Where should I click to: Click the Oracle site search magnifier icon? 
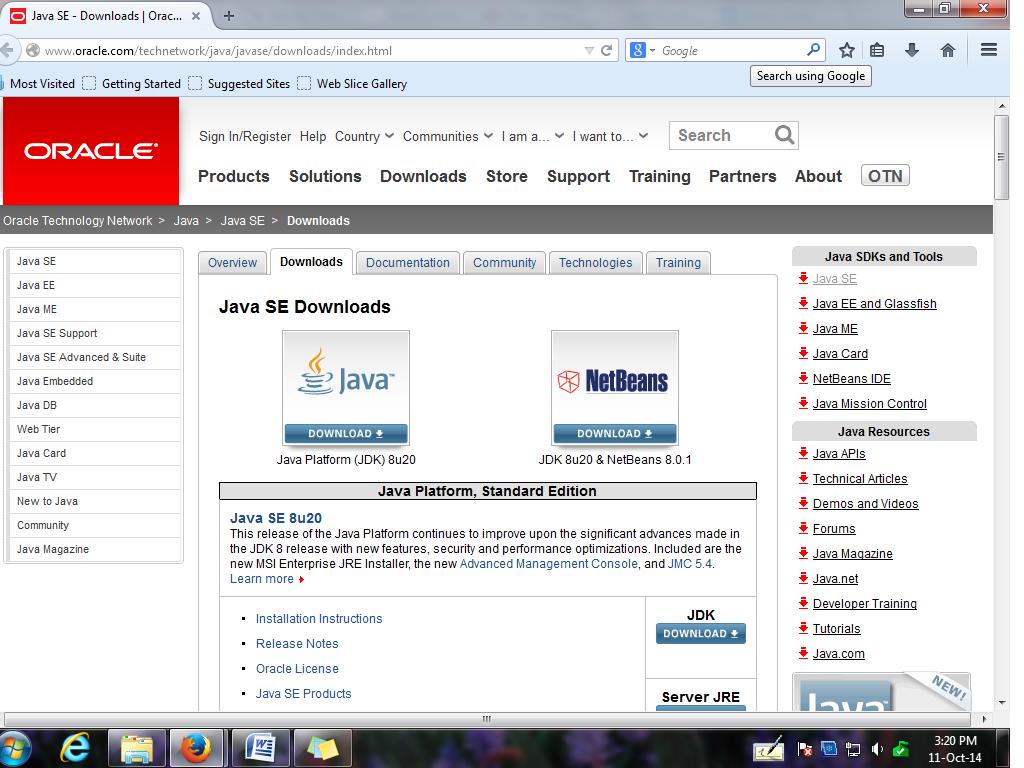[784, 135]
